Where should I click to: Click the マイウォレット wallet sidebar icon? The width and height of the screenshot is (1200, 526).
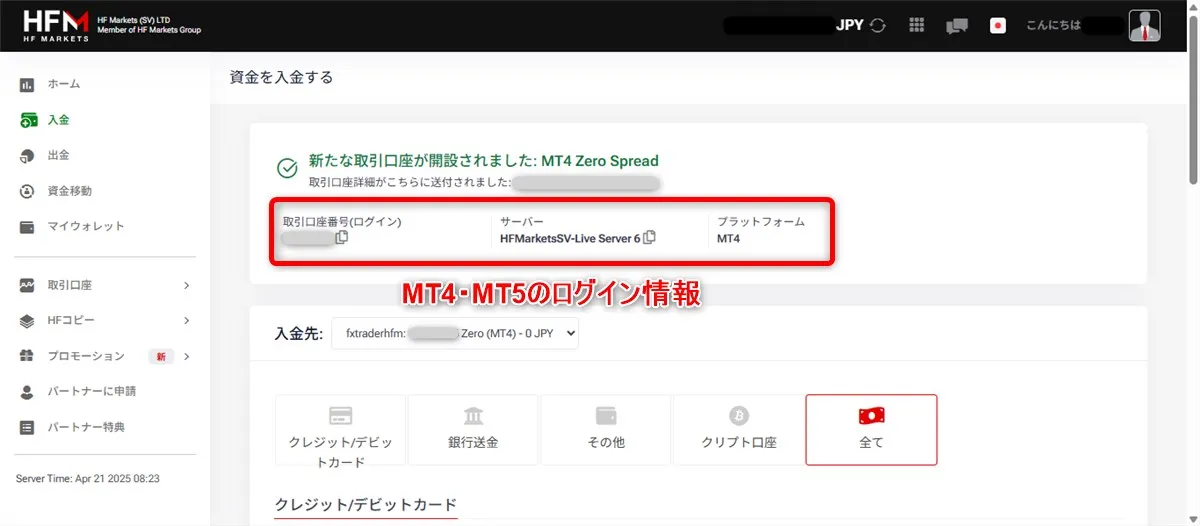tap(28, 226)
